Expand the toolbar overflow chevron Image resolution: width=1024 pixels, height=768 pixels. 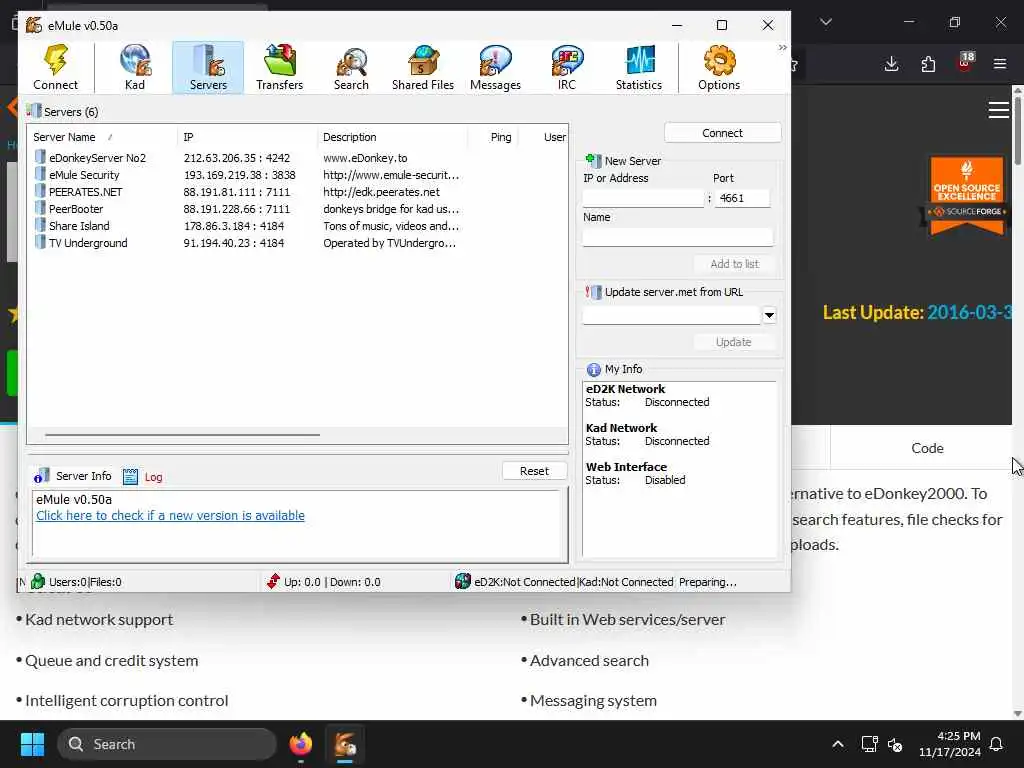tap(782, 48)
